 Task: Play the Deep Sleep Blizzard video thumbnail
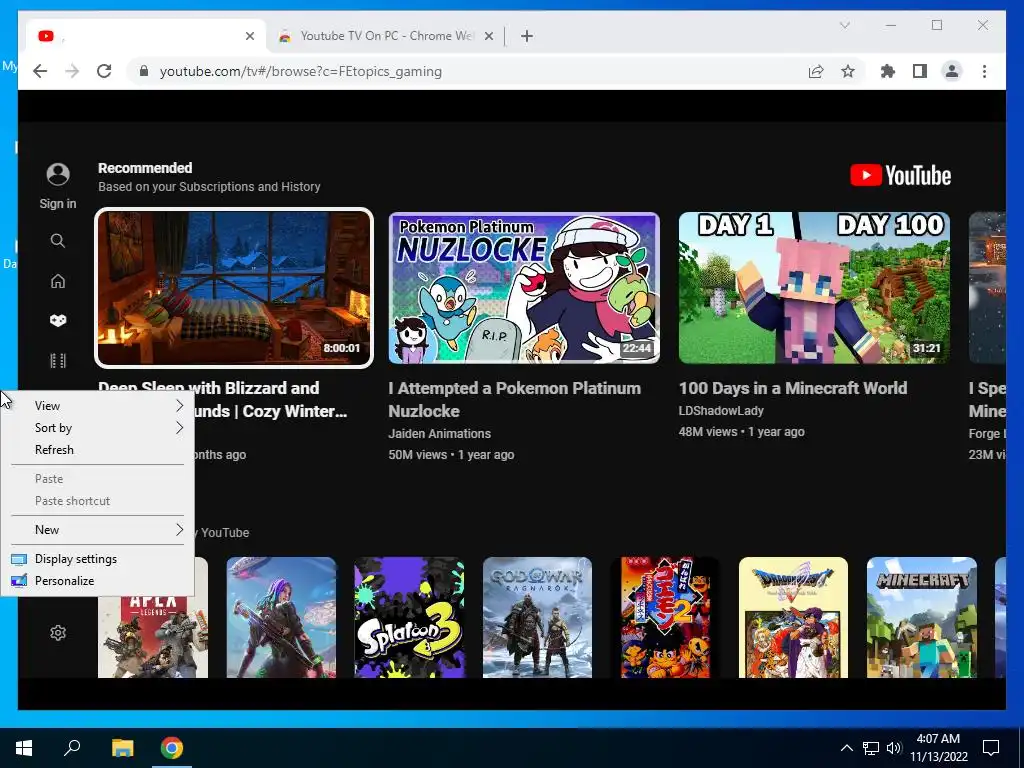[x=234, y=288]
